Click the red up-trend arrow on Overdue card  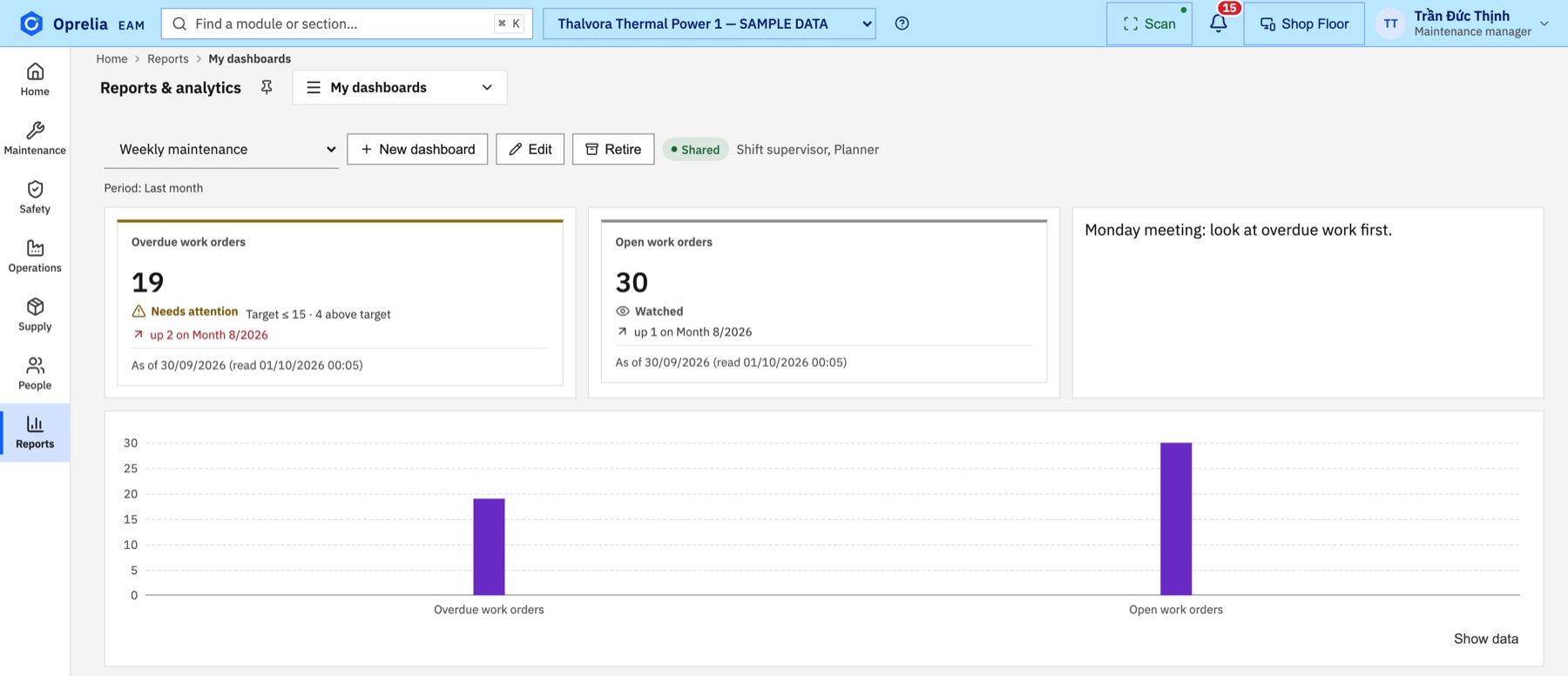138,335
